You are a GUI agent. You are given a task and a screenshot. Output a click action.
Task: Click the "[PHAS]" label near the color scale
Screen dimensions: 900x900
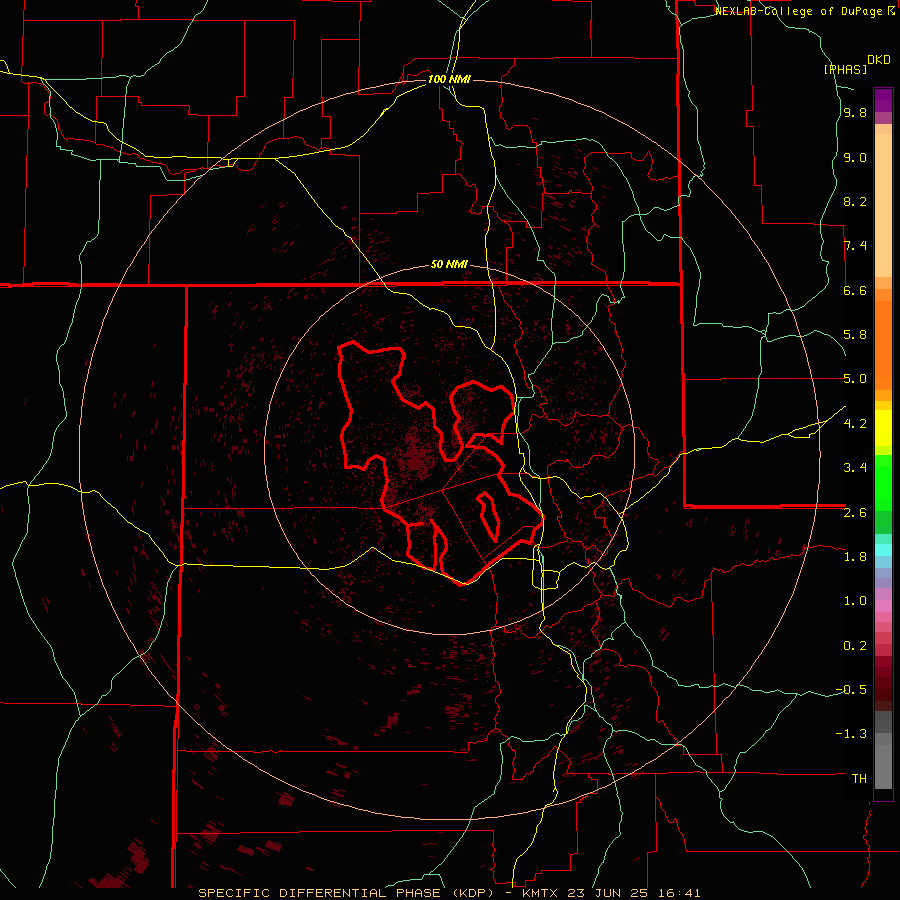pyautogui.click(x=845, y=69)
